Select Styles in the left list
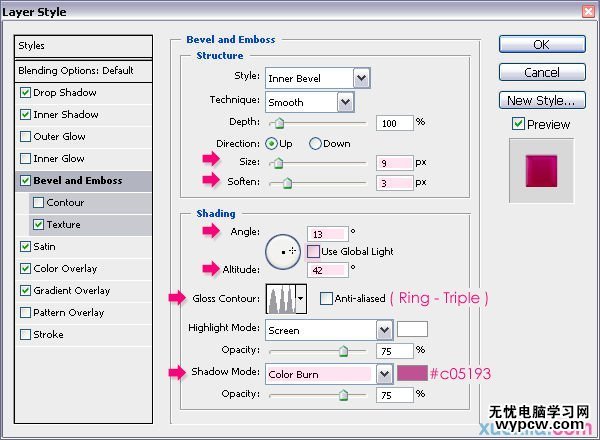The image size is (600, 440). 83,46
